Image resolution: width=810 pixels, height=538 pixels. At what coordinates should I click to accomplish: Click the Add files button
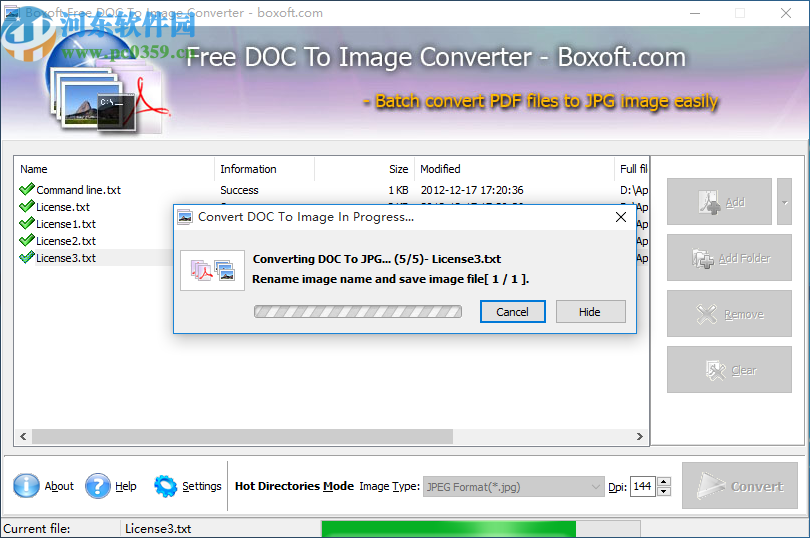click(x=719, y=202)
